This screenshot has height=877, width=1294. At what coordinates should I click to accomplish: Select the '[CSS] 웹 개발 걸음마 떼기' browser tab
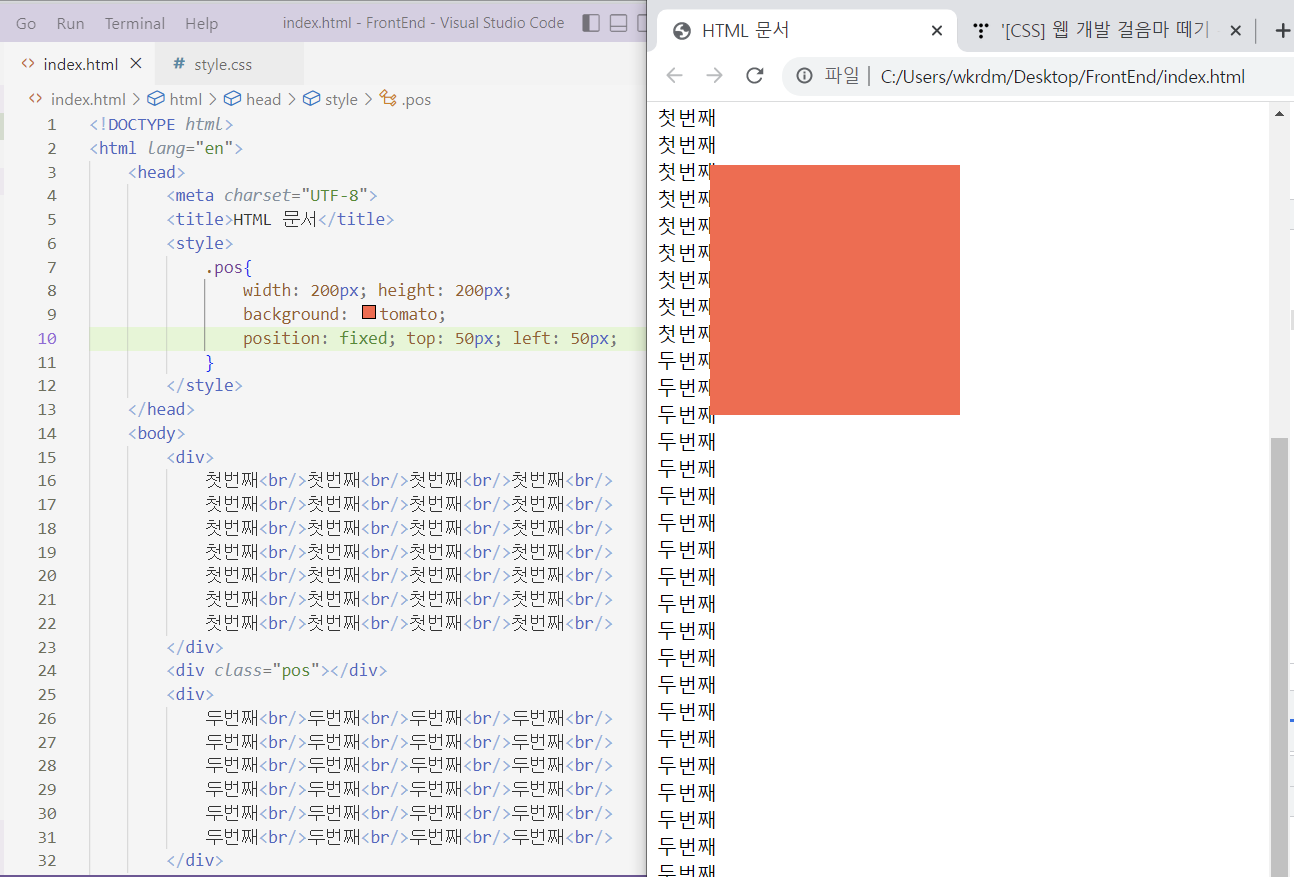[x=1104, y=31]
